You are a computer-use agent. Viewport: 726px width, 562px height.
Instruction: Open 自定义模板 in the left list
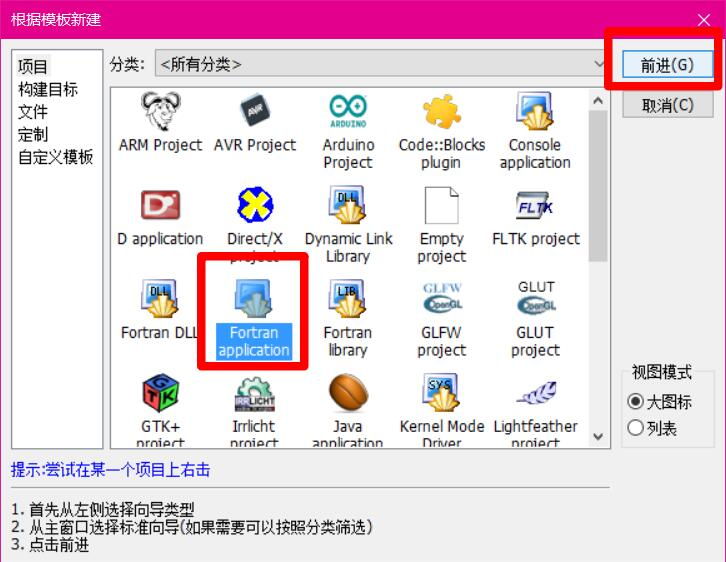click(56, 157)
